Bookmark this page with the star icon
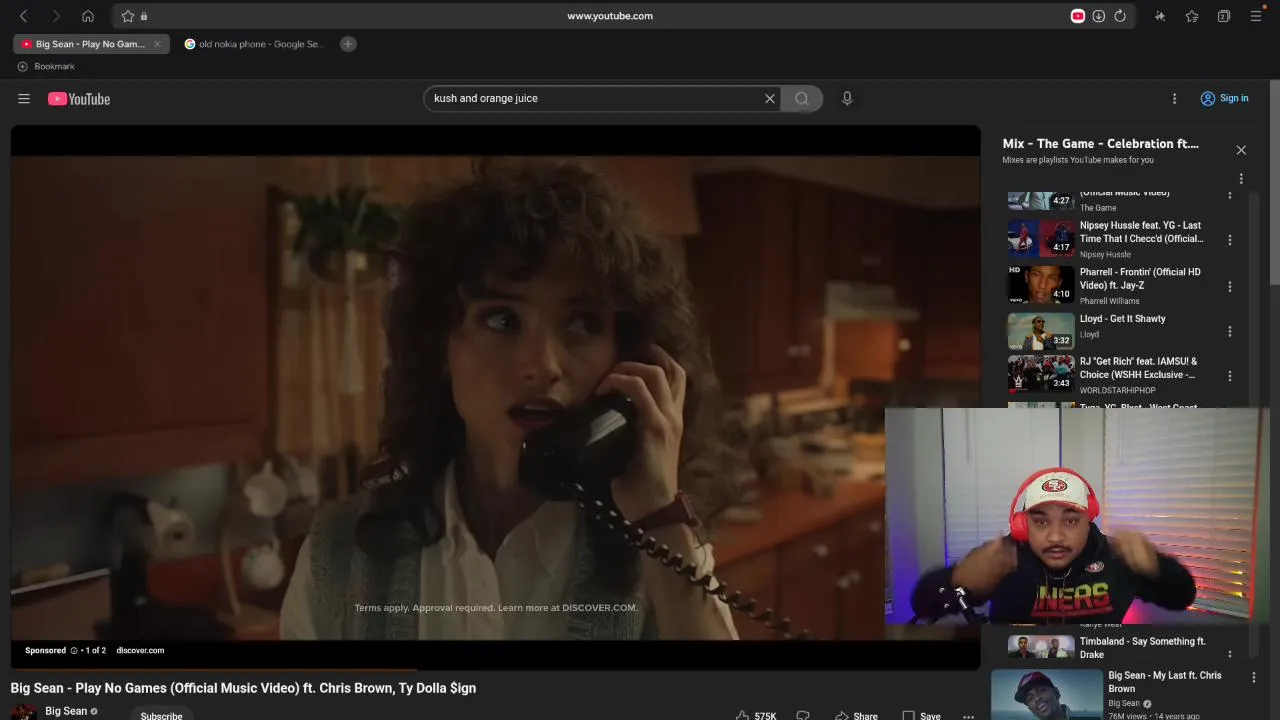Screen dimensions: 1280x720 [127, 16]
